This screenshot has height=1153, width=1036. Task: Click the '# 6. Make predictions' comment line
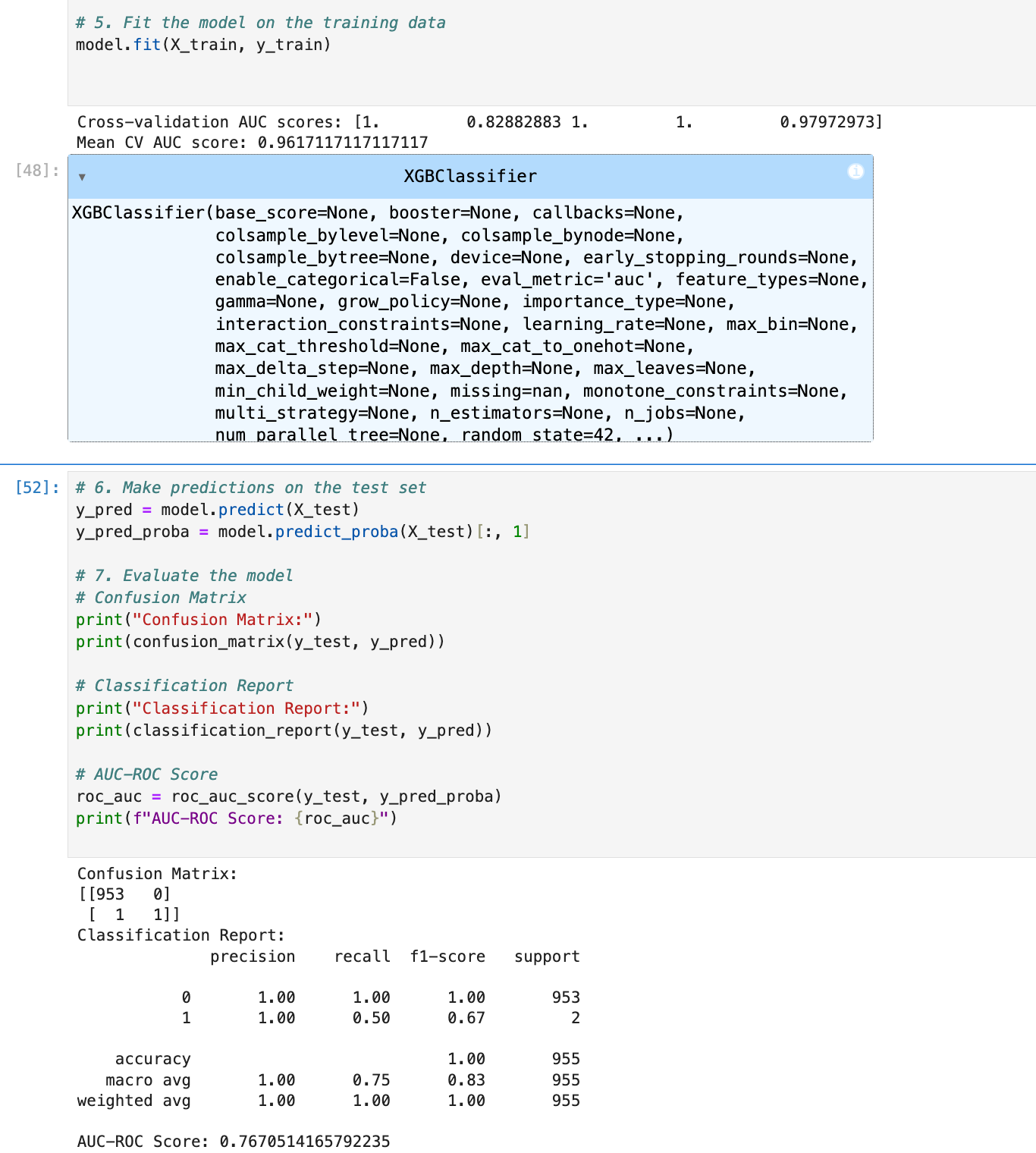tap(250, 488)
